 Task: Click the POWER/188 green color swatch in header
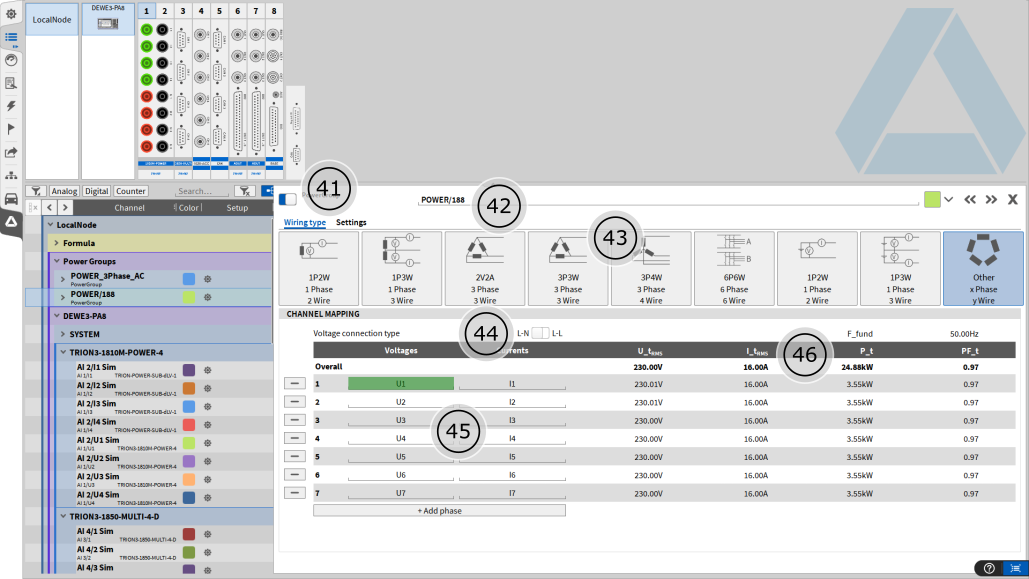point(932,200)
